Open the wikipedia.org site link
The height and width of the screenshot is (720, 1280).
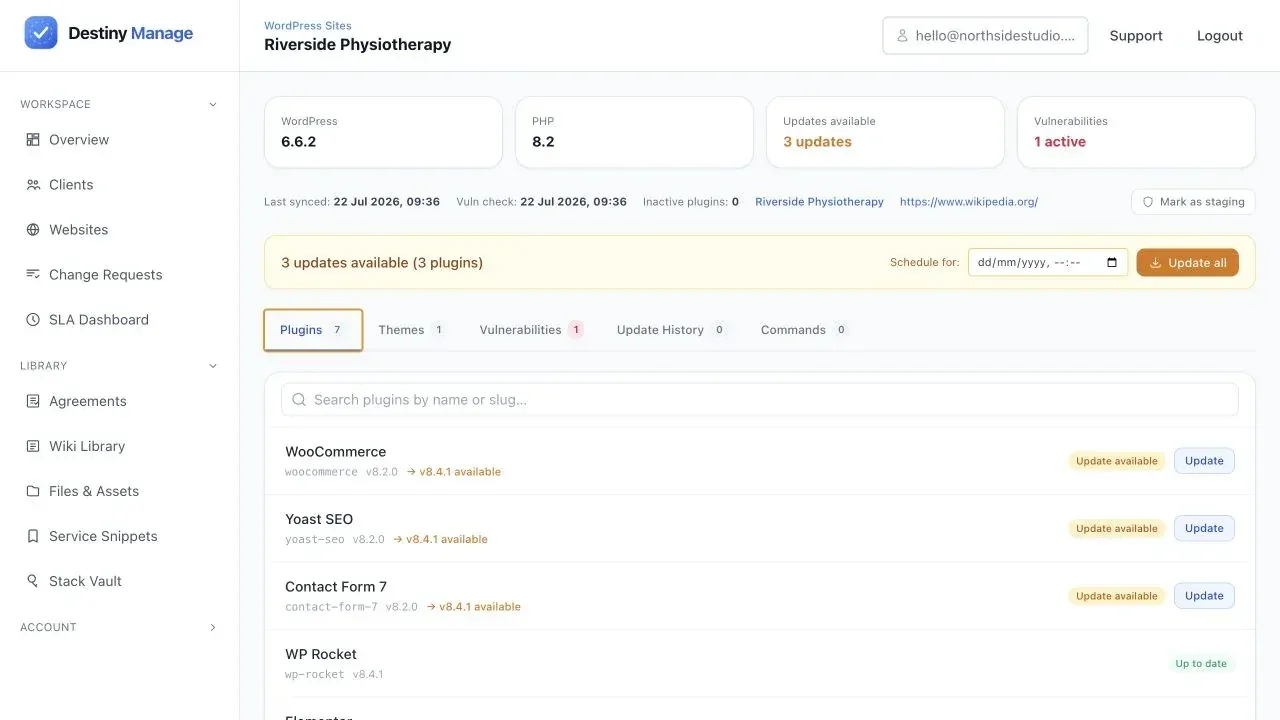tap(969, 202)
